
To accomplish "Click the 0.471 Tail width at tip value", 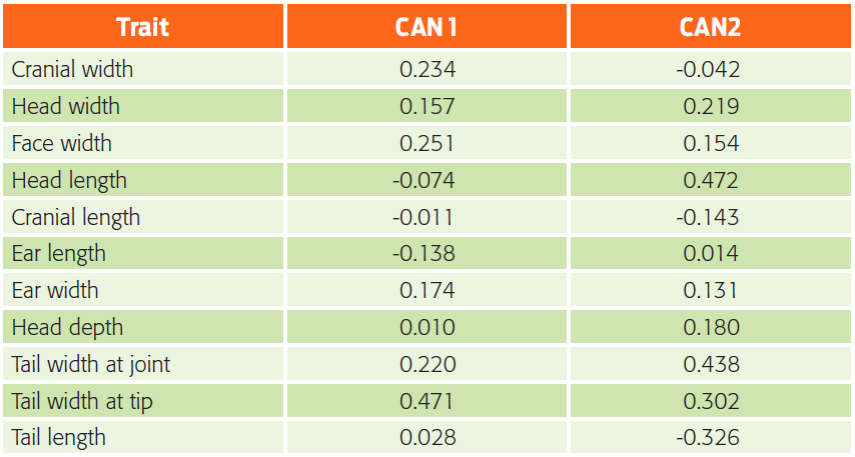I will (427, 401).
